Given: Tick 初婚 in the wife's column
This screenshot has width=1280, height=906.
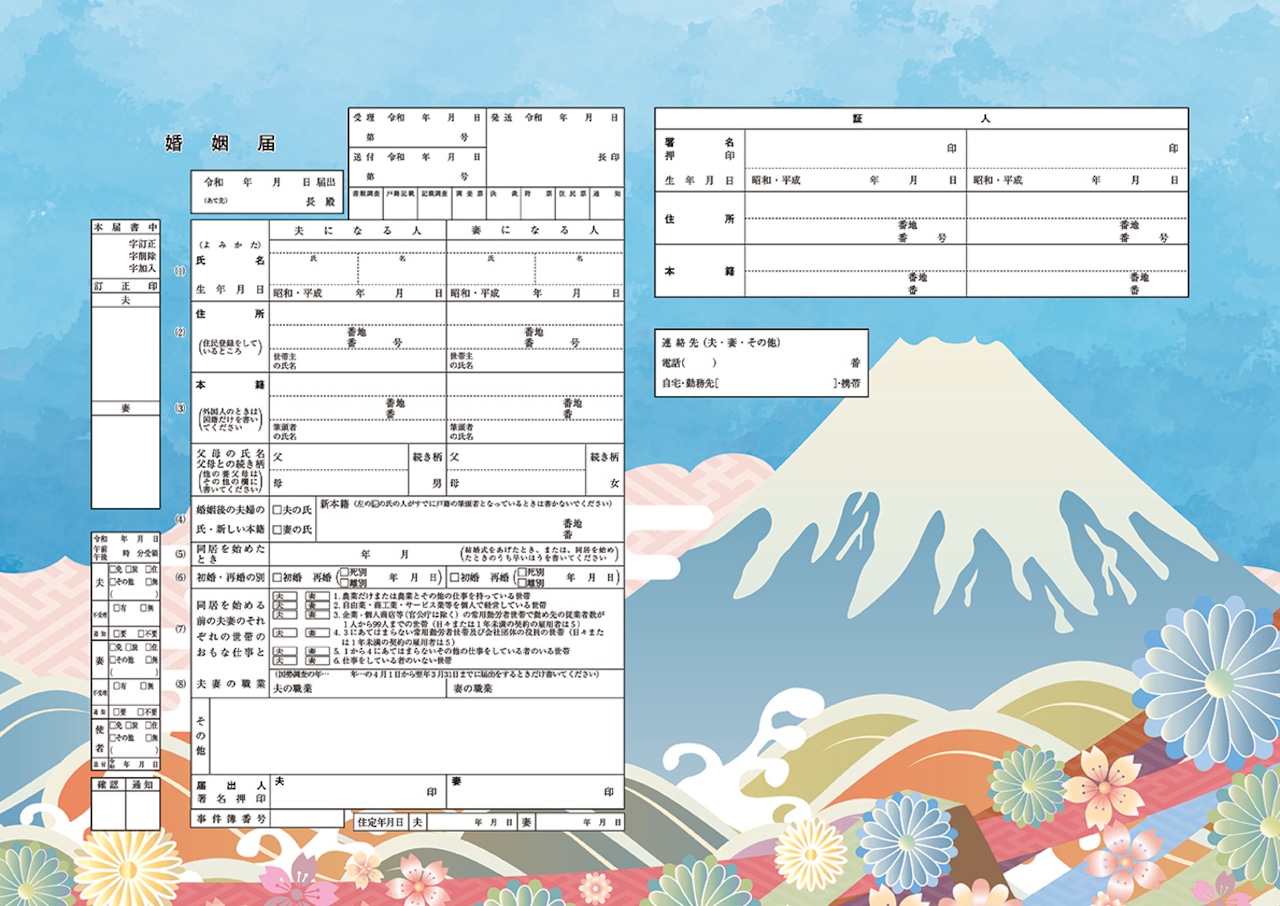Looking at the screenshot, I should [x=454, y=578].
